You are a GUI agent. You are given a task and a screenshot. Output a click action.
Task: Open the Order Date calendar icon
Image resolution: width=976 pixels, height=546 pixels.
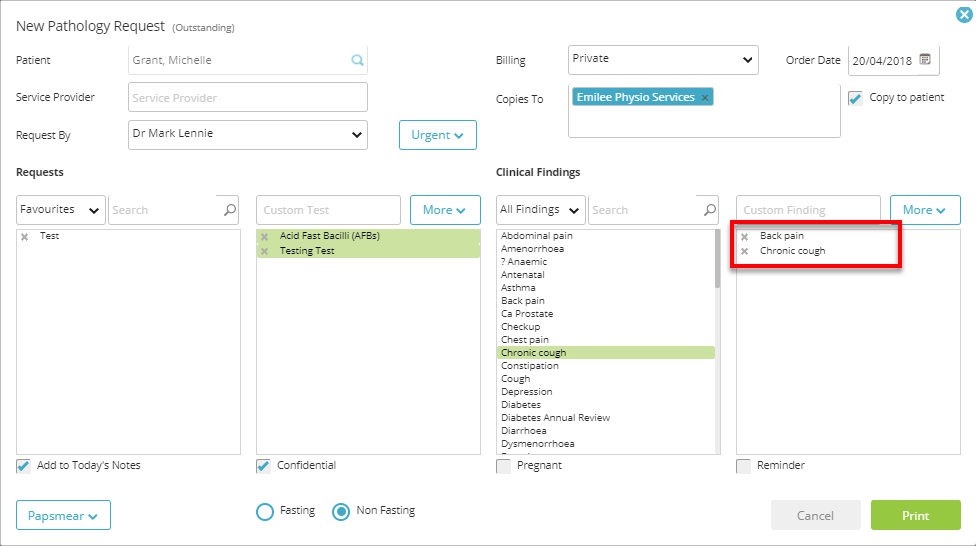tap(925, 60)
